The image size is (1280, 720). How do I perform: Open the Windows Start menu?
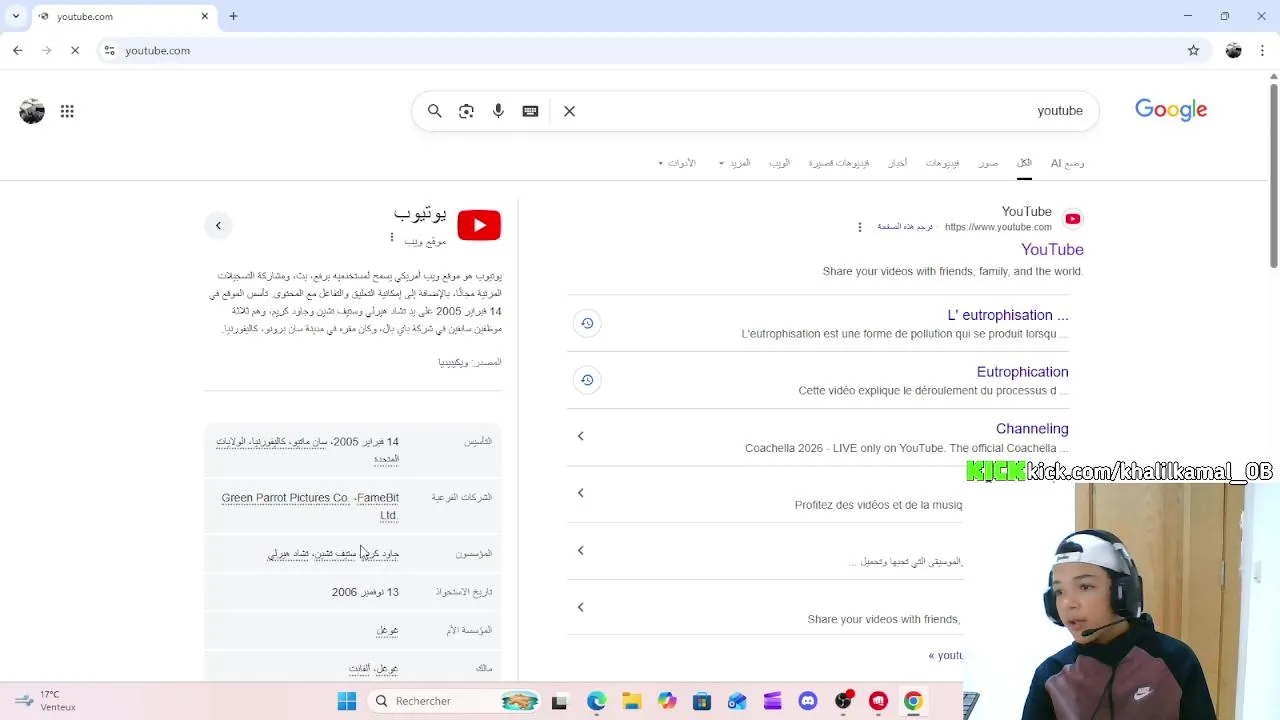347,701
